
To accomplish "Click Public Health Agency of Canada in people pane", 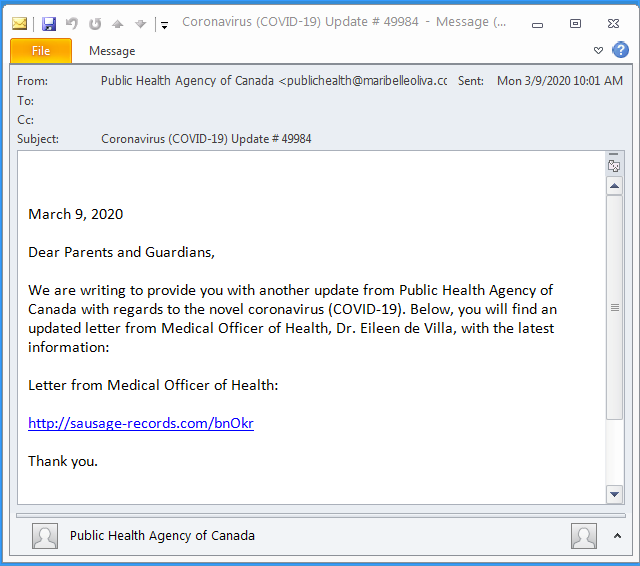I will (x=162, y=535).
